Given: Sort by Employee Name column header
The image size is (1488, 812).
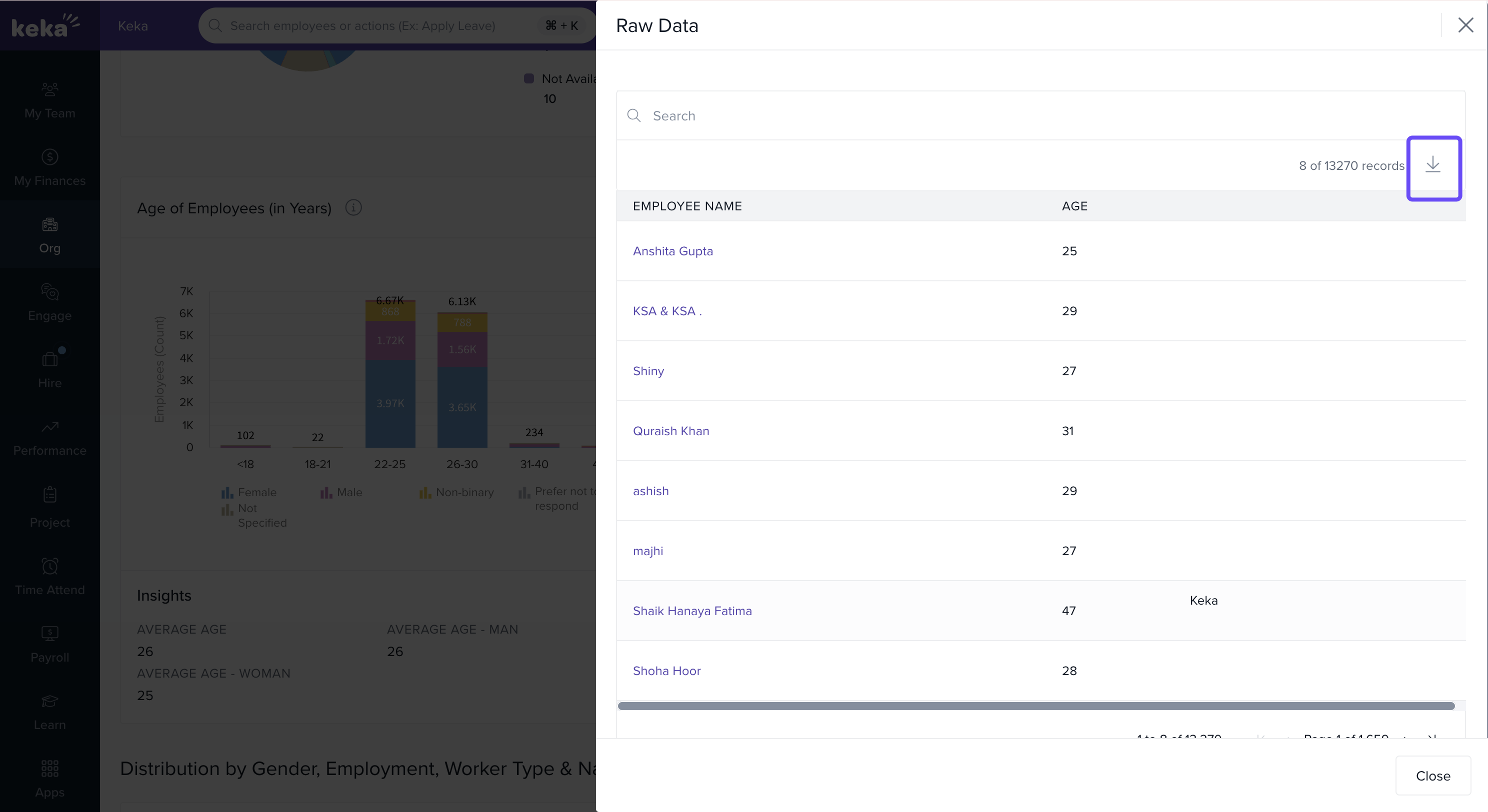Looking at the screenshot, I should click(687, 206).
